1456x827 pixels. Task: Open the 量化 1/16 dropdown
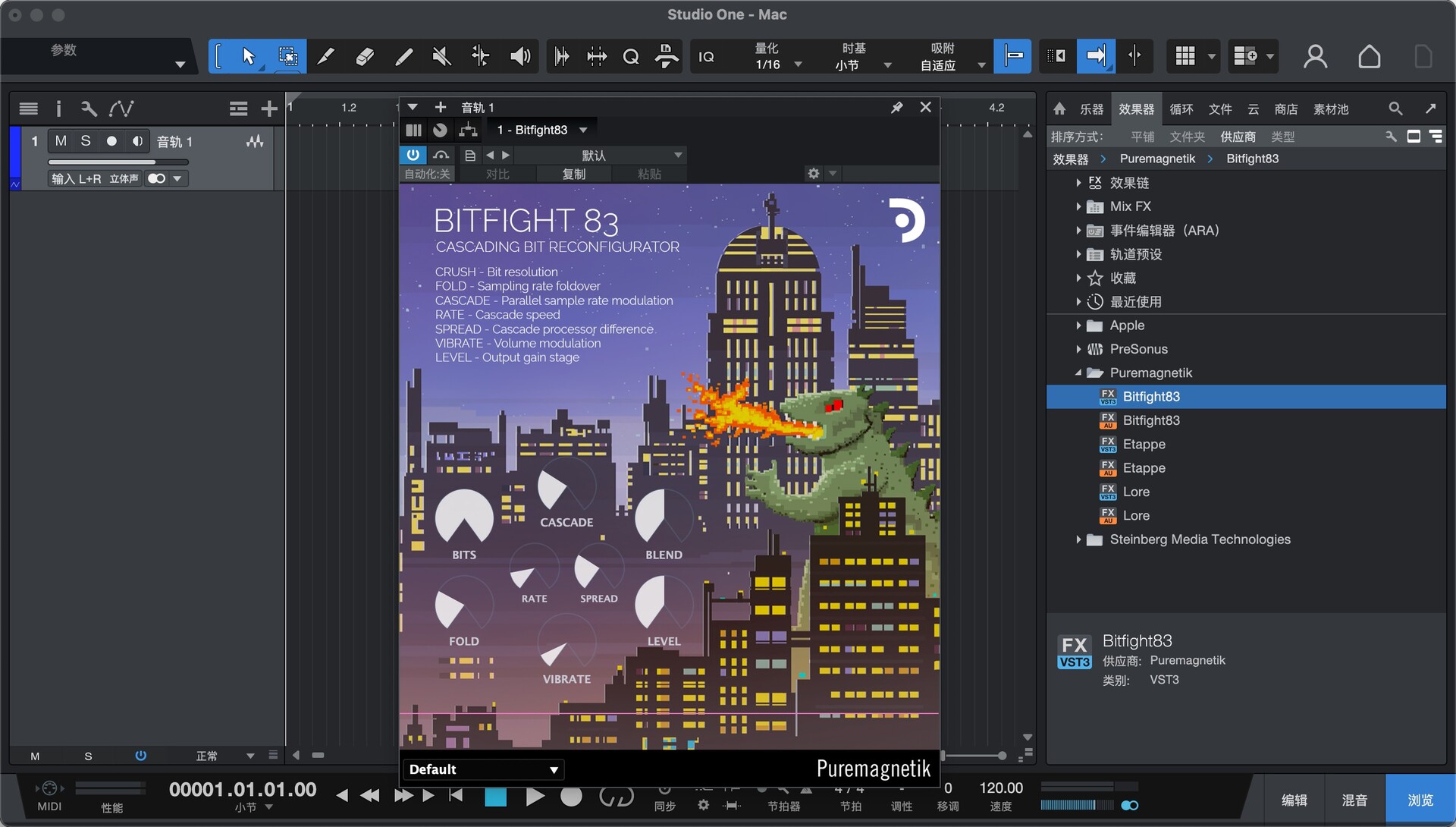[776, 57]
